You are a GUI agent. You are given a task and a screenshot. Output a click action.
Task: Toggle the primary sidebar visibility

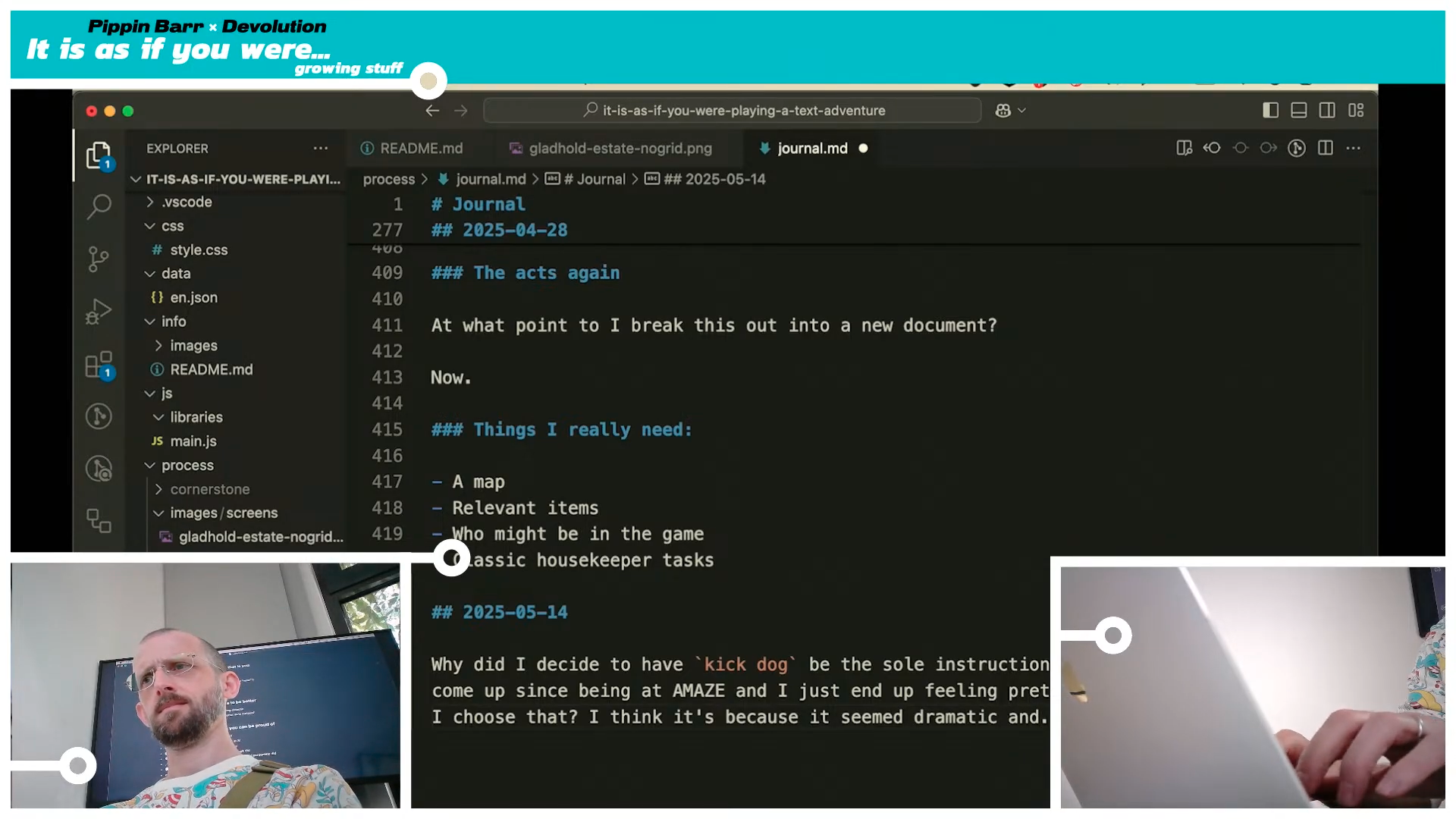pyautogui.click(x=1270, y=111)
